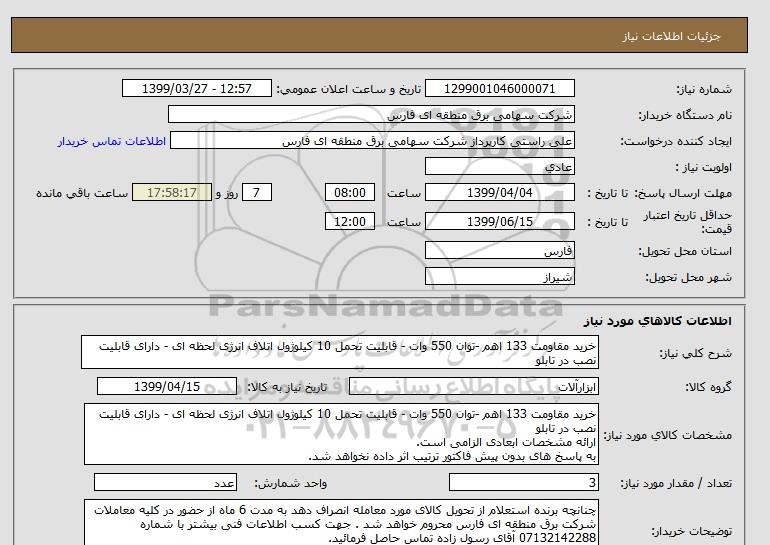Select price validity time 12:00
The width and height of the screenshot is (770, 545).
point(350,221)
